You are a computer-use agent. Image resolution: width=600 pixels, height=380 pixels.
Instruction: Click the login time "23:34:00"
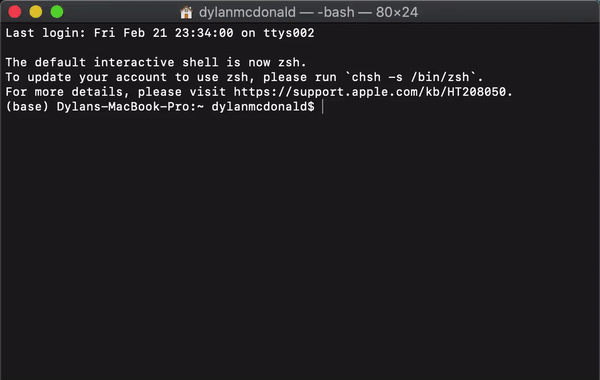204,33
